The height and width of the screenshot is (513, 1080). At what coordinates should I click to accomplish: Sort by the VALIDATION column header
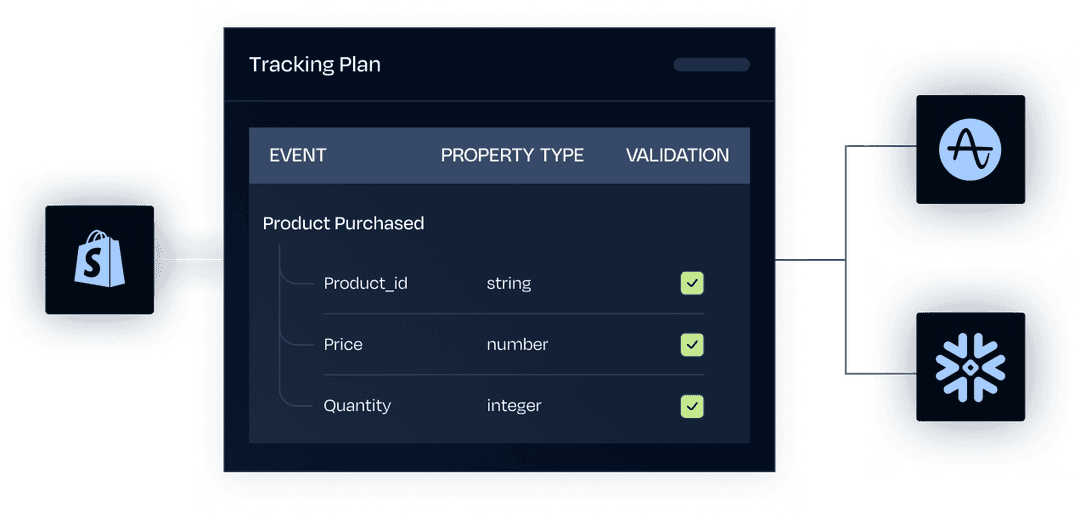[677, 156]
